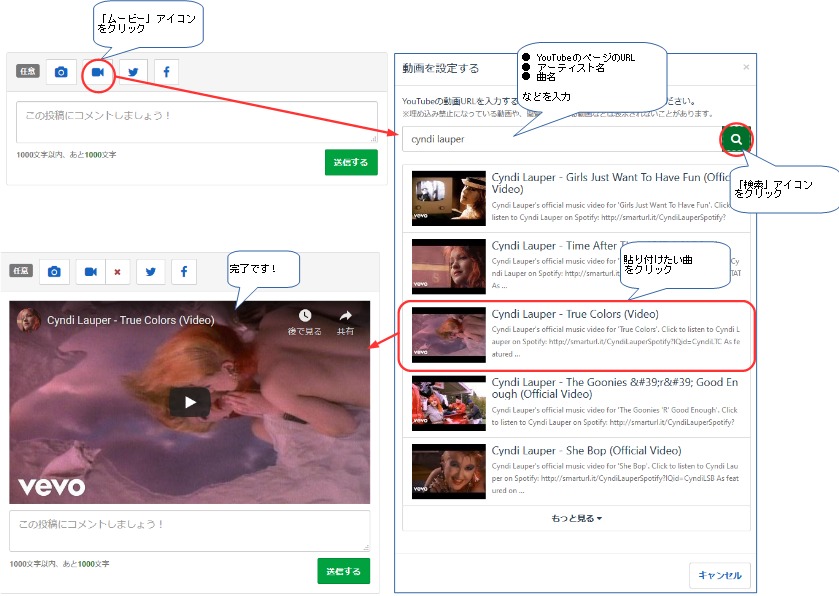This screenshot has width=839, height=596.
Task: Click the movie camera icon in upper form
Action: [97, 72]
